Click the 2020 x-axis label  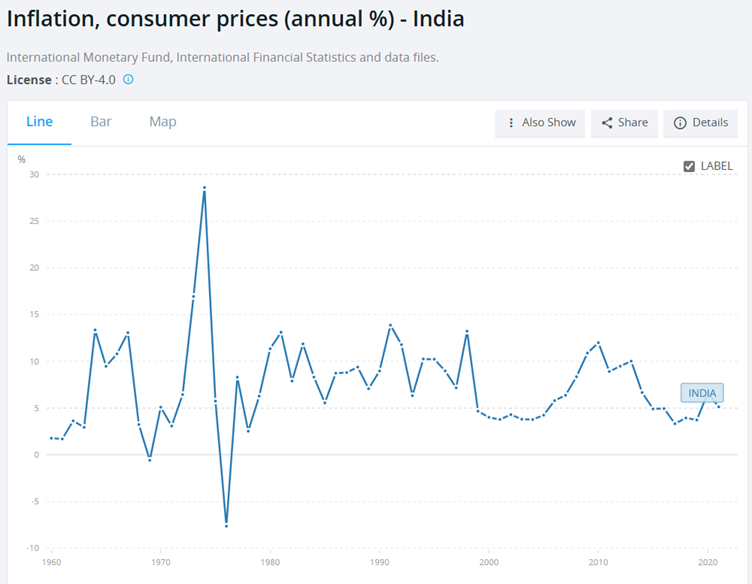[x=708, y=562]
